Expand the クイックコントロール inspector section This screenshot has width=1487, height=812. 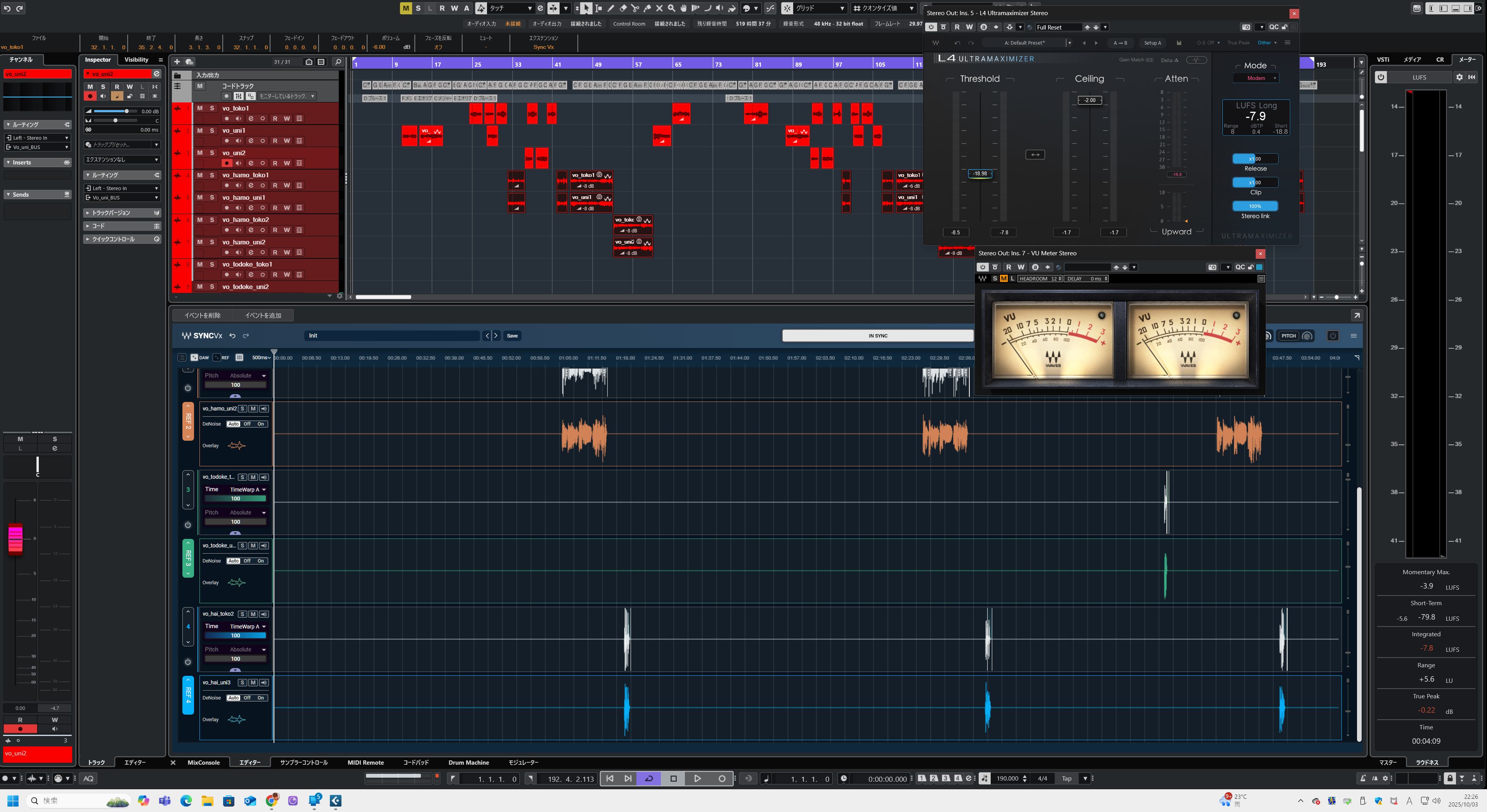113,239
